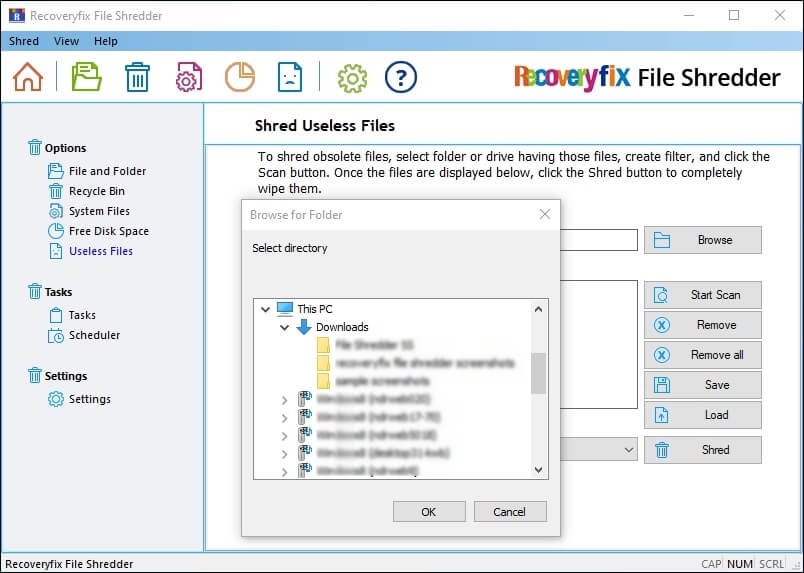
Task: Click the Tasks section header
Action: (50, 292)
